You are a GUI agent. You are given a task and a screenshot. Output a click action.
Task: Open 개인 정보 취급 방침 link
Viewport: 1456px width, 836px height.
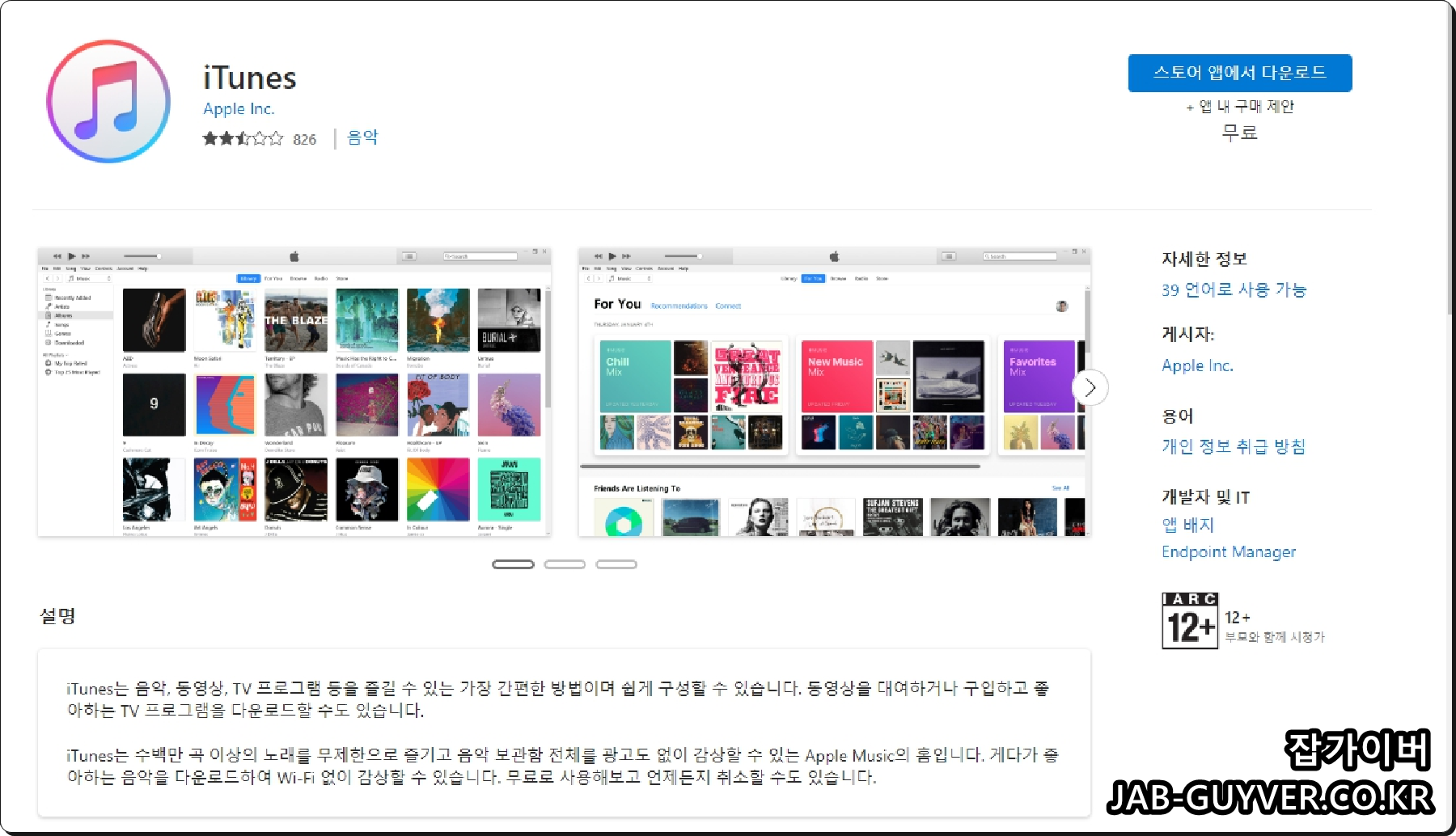1234,446
